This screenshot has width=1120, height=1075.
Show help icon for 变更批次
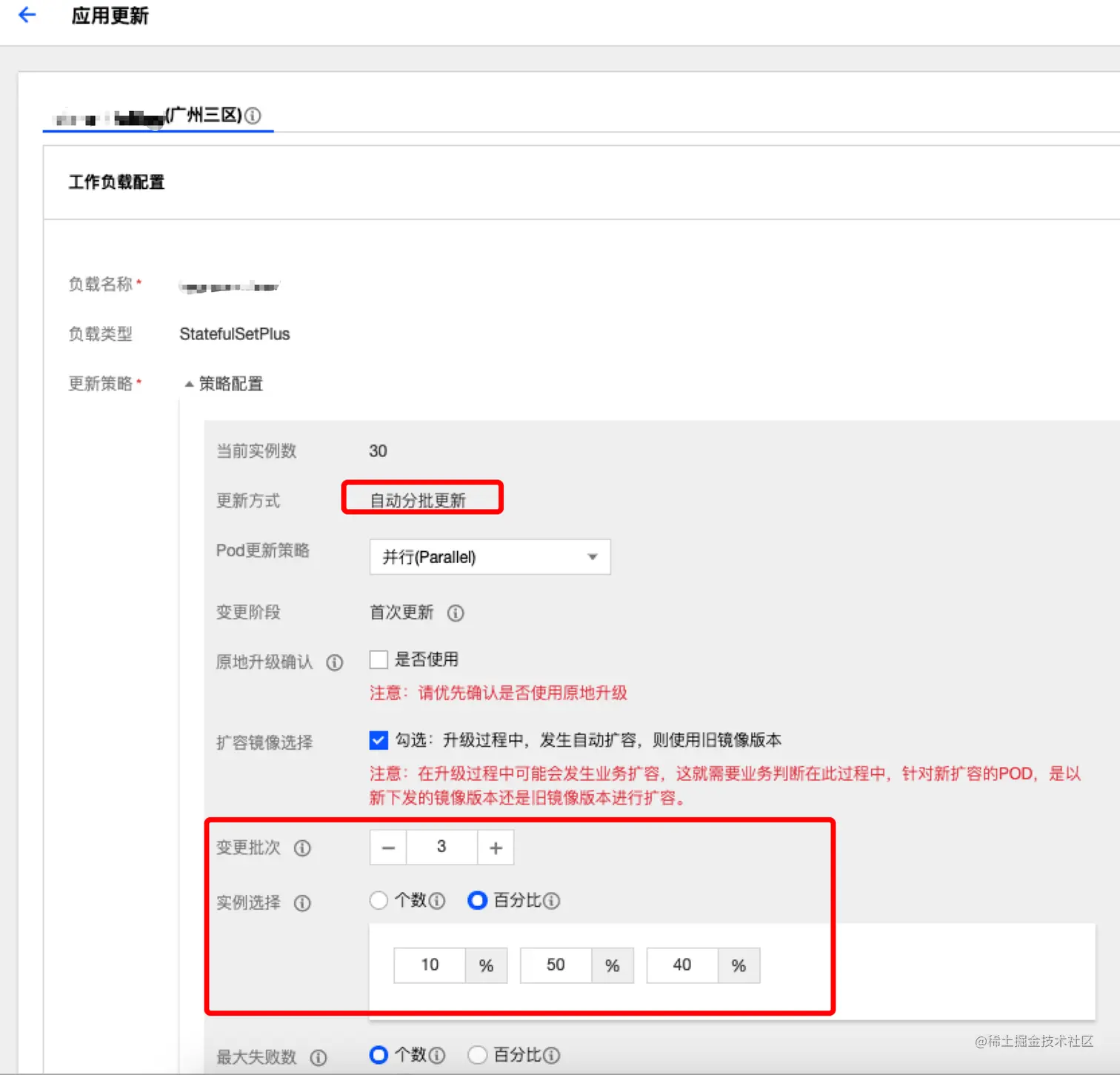(x=302, y=848)
